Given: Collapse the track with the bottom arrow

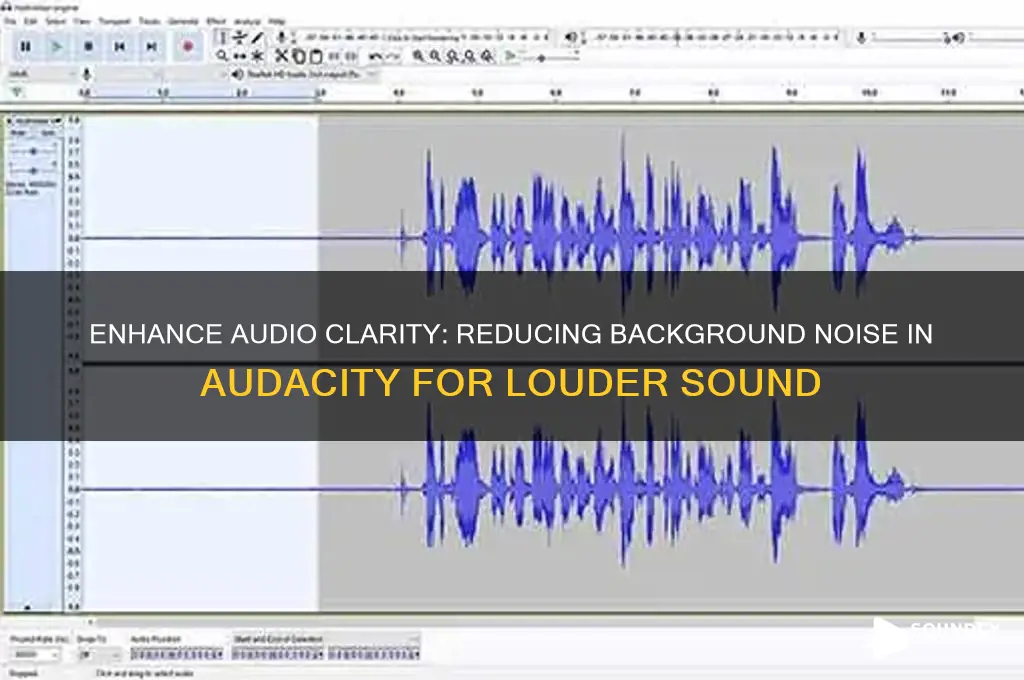Looking at the screenshot, I should coord(27,607).
